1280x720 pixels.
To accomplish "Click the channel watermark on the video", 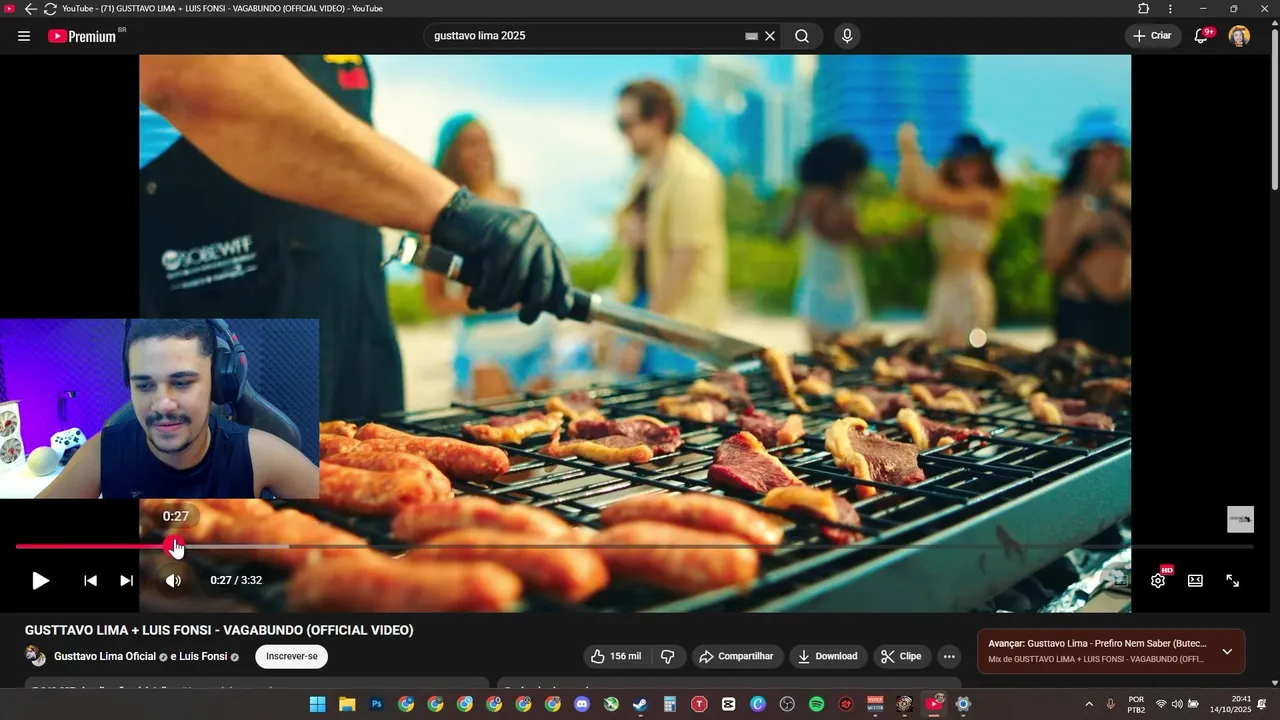I will [1240, 519].
